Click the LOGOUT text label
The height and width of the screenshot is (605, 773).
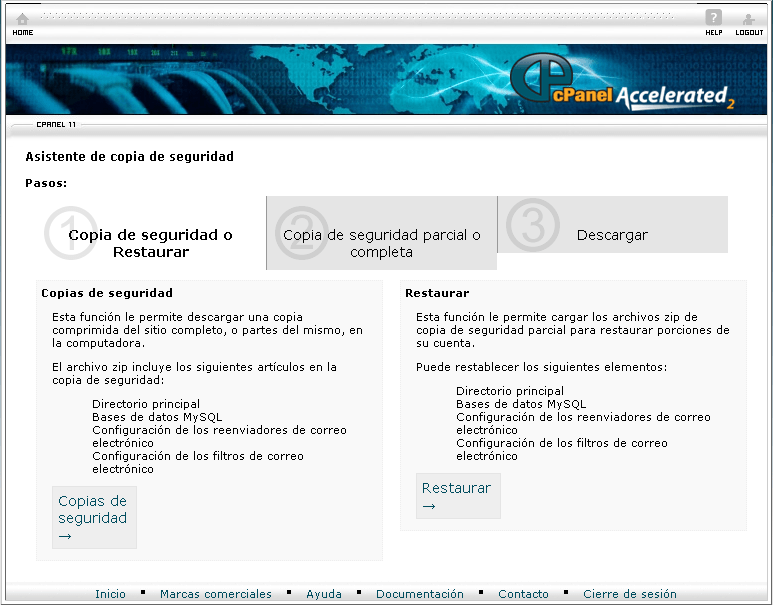[x=749, y=33]
